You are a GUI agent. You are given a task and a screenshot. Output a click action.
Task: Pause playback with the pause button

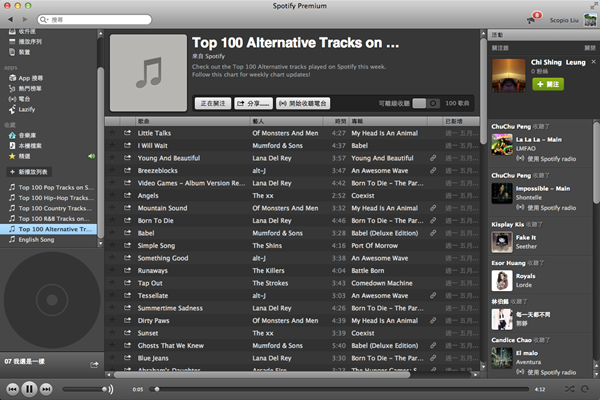[x=29, y=389]
